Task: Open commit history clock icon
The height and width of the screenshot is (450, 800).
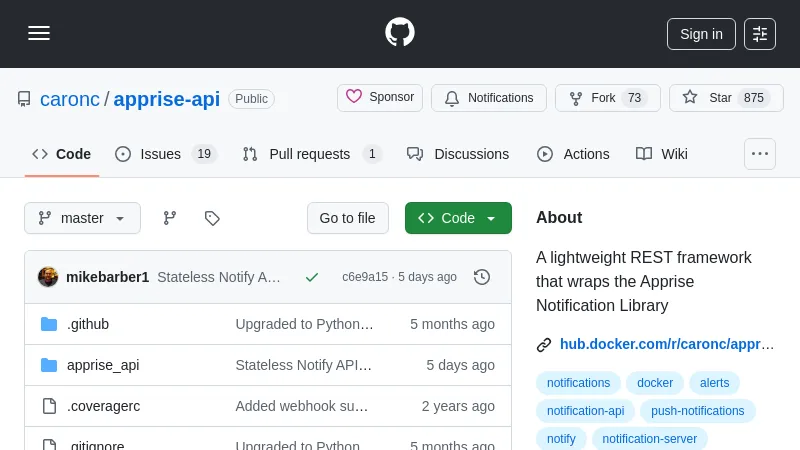Action: point(482,277)
